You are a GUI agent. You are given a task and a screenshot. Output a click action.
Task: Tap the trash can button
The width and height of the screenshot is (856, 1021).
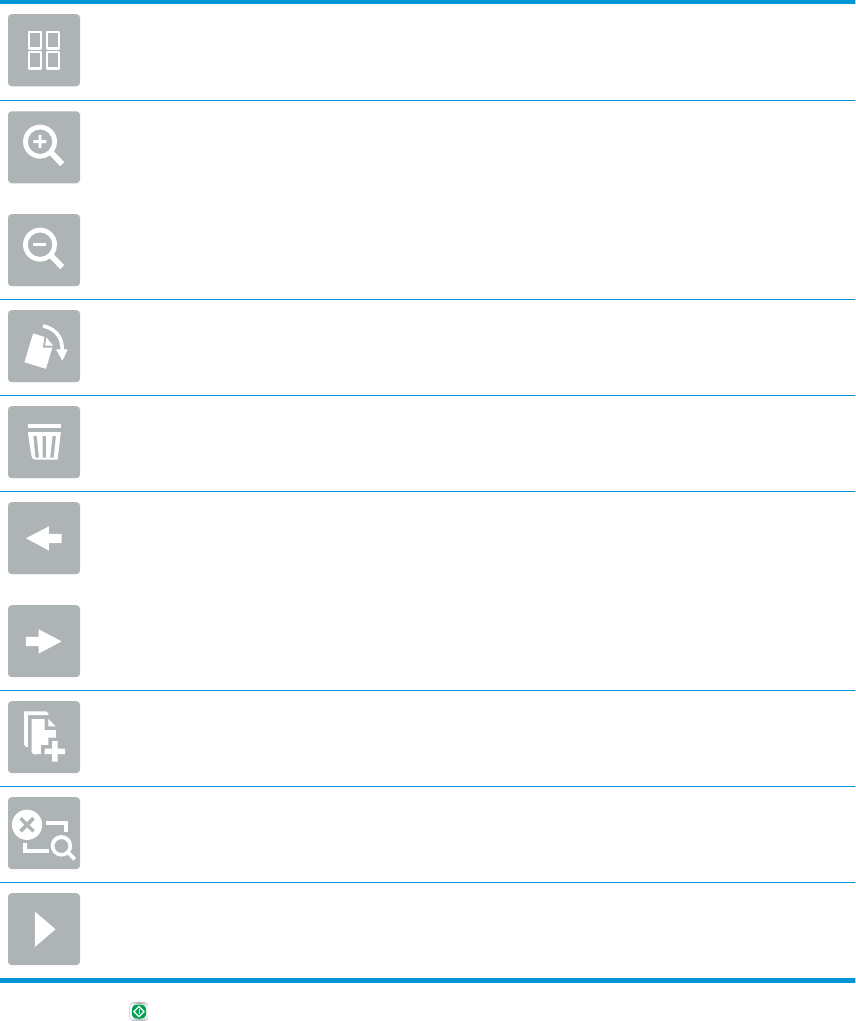pos(44,442)
